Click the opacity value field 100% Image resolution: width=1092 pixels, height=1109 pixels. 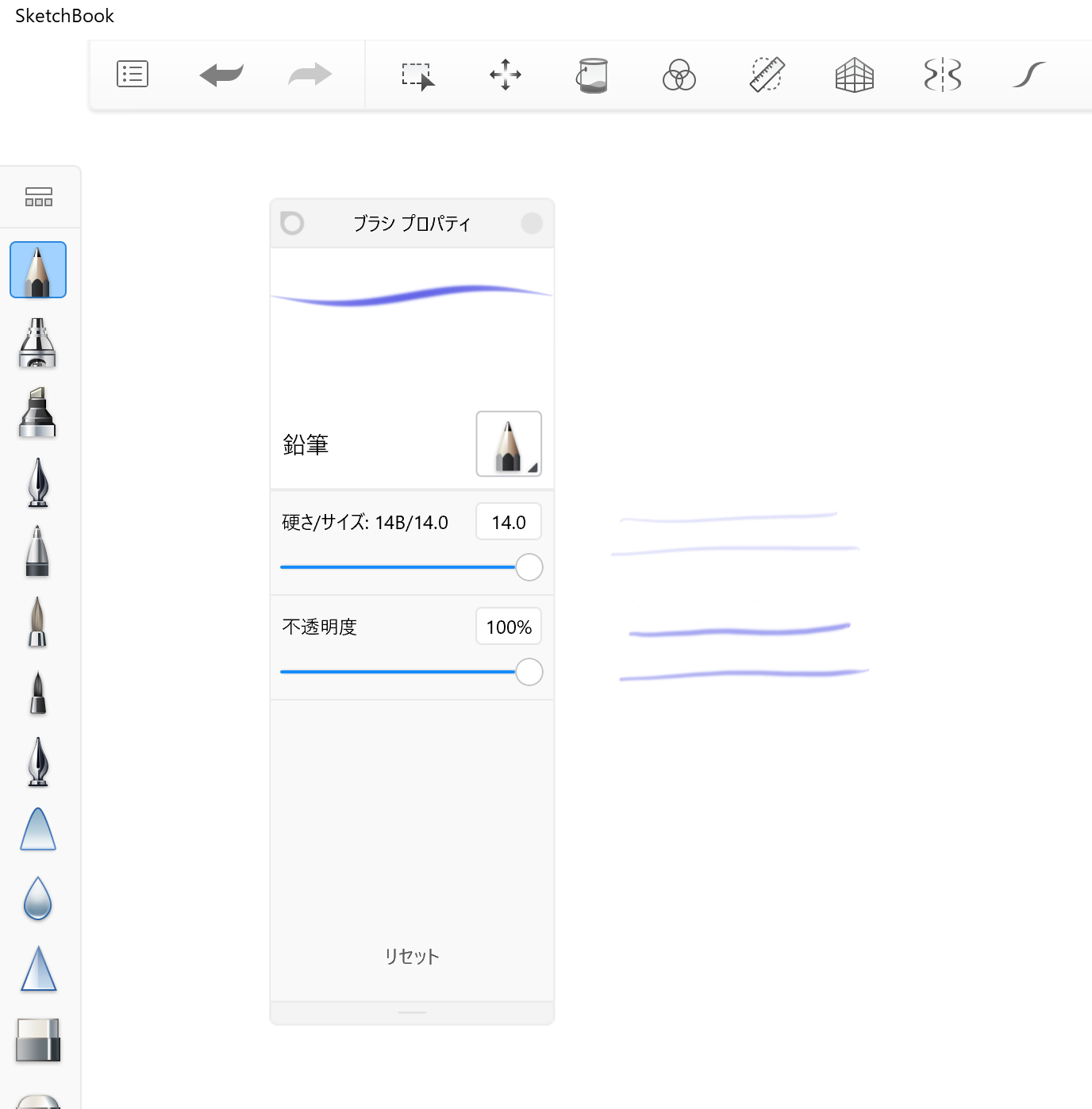click(x=509, y=627)
